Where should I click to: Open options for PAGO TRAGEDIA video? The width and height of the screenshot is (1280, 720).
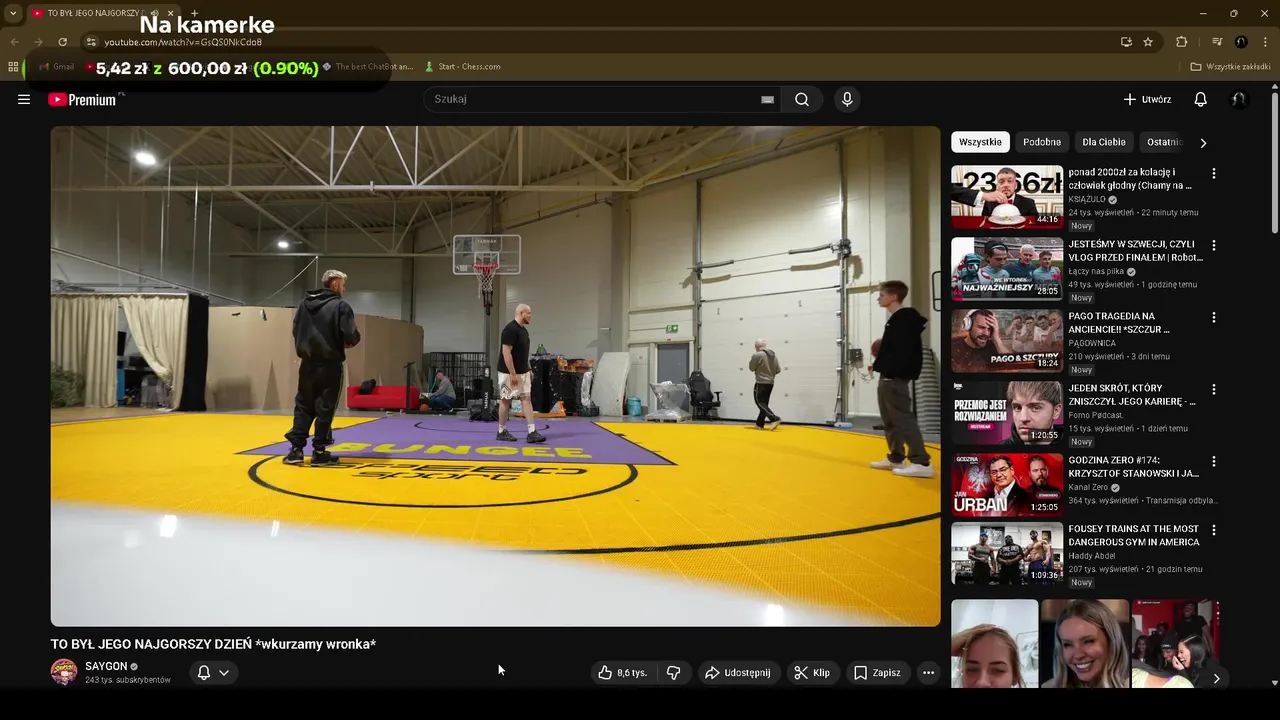click(1214, 317)
